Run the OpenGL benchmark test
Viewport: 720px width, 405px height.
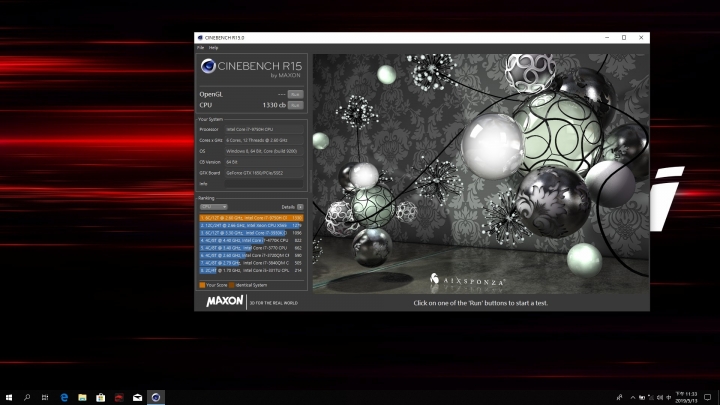tap(295, 94)
